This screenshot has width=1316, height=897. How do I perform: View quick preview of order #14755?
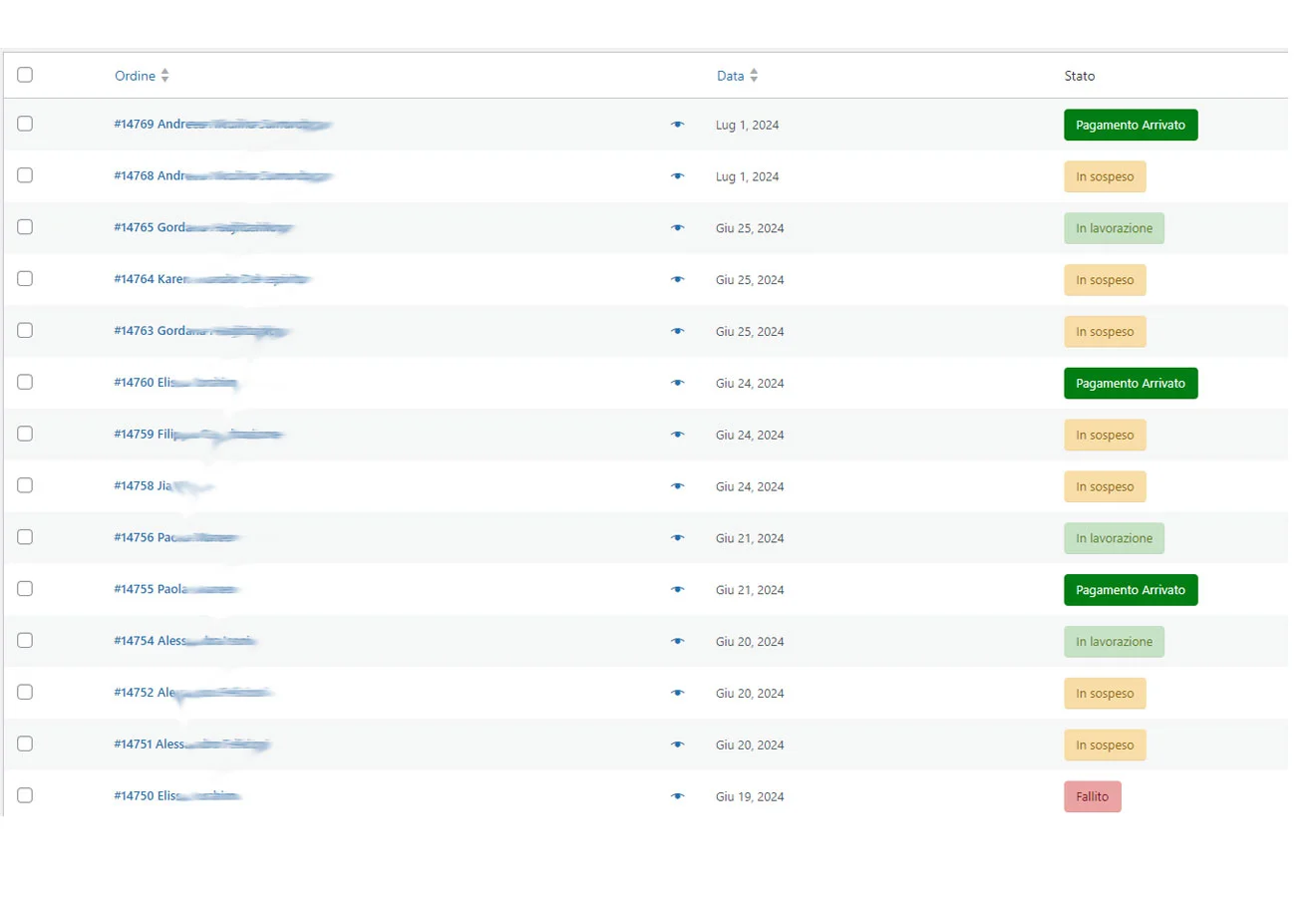(x=678, y=590)
